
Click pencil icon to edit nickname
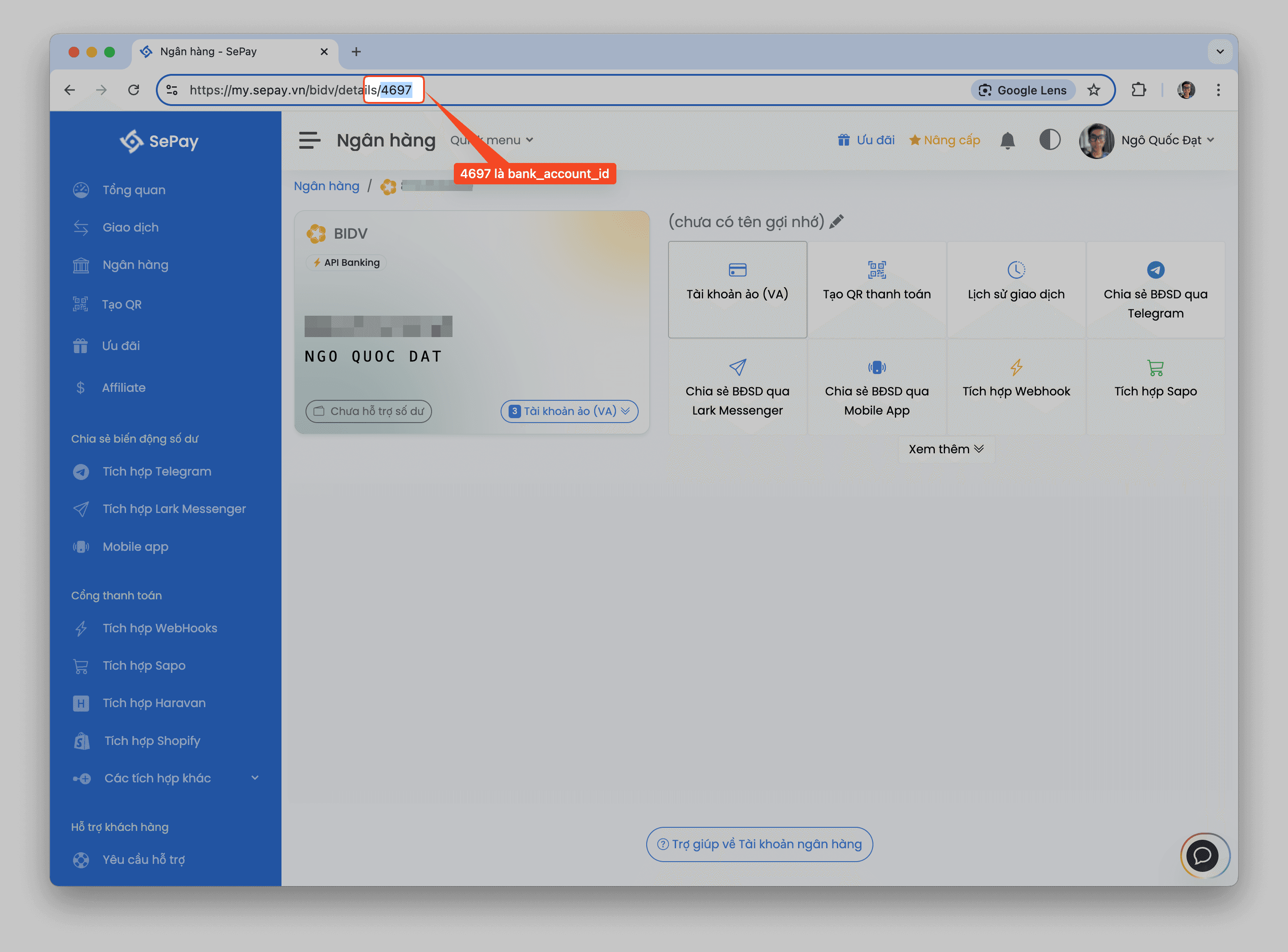pyautogui.click(x=837, y=222)
